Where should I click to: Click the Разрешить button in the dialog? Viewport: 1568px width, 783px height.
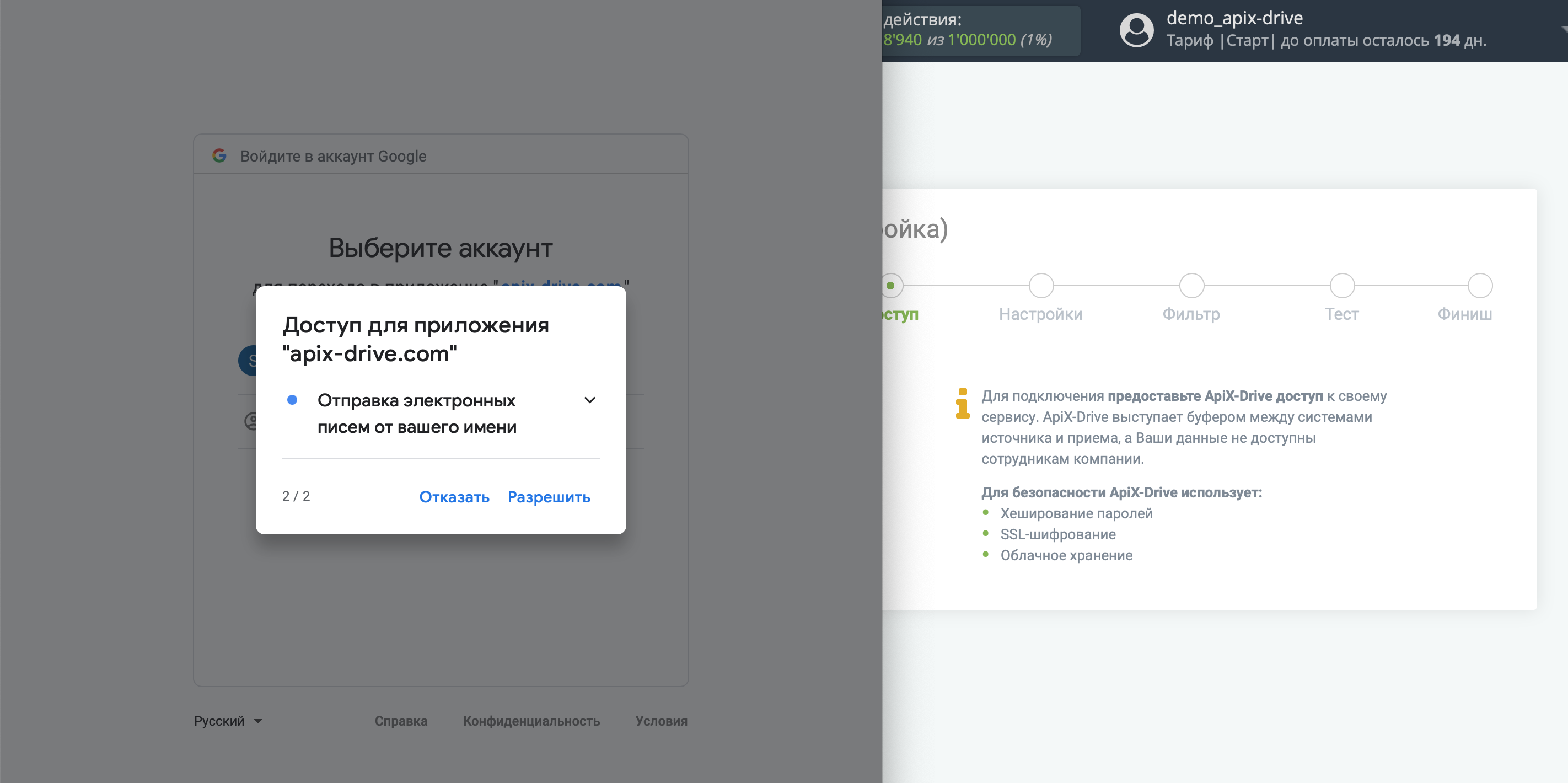549,497
